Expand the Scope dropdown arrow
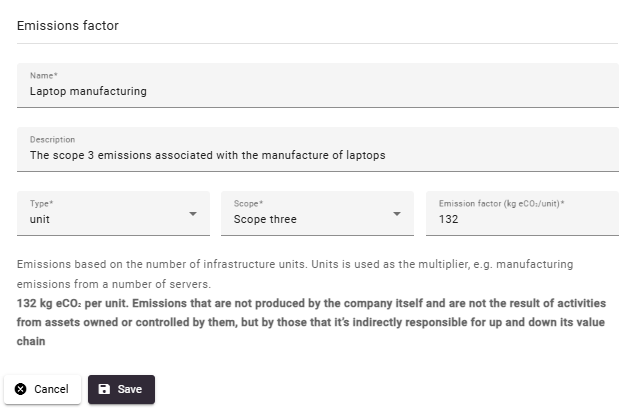 [x=397, y=214]
